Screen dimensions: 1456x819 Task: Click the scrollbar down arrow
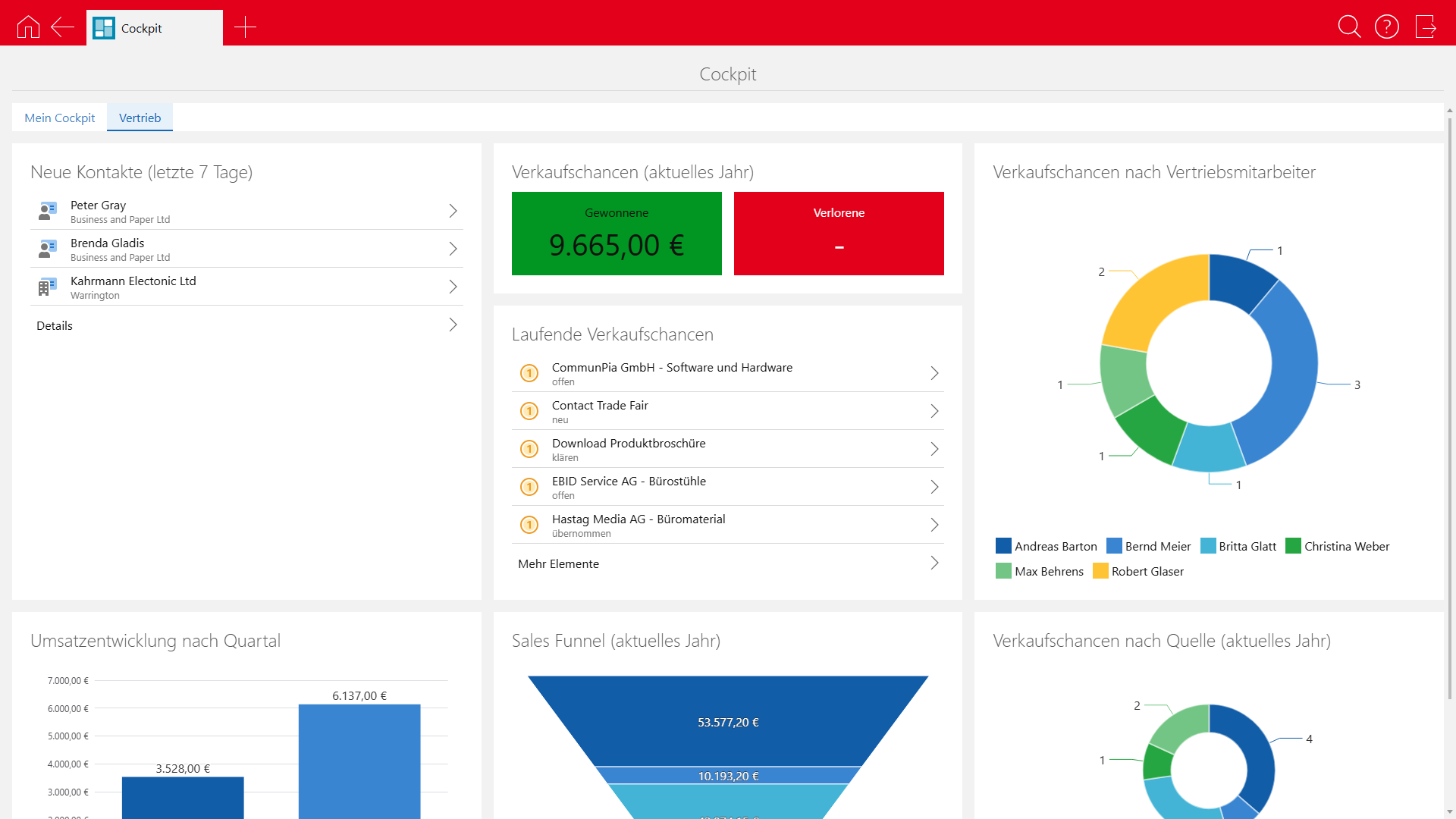(x=1450, y=812)
